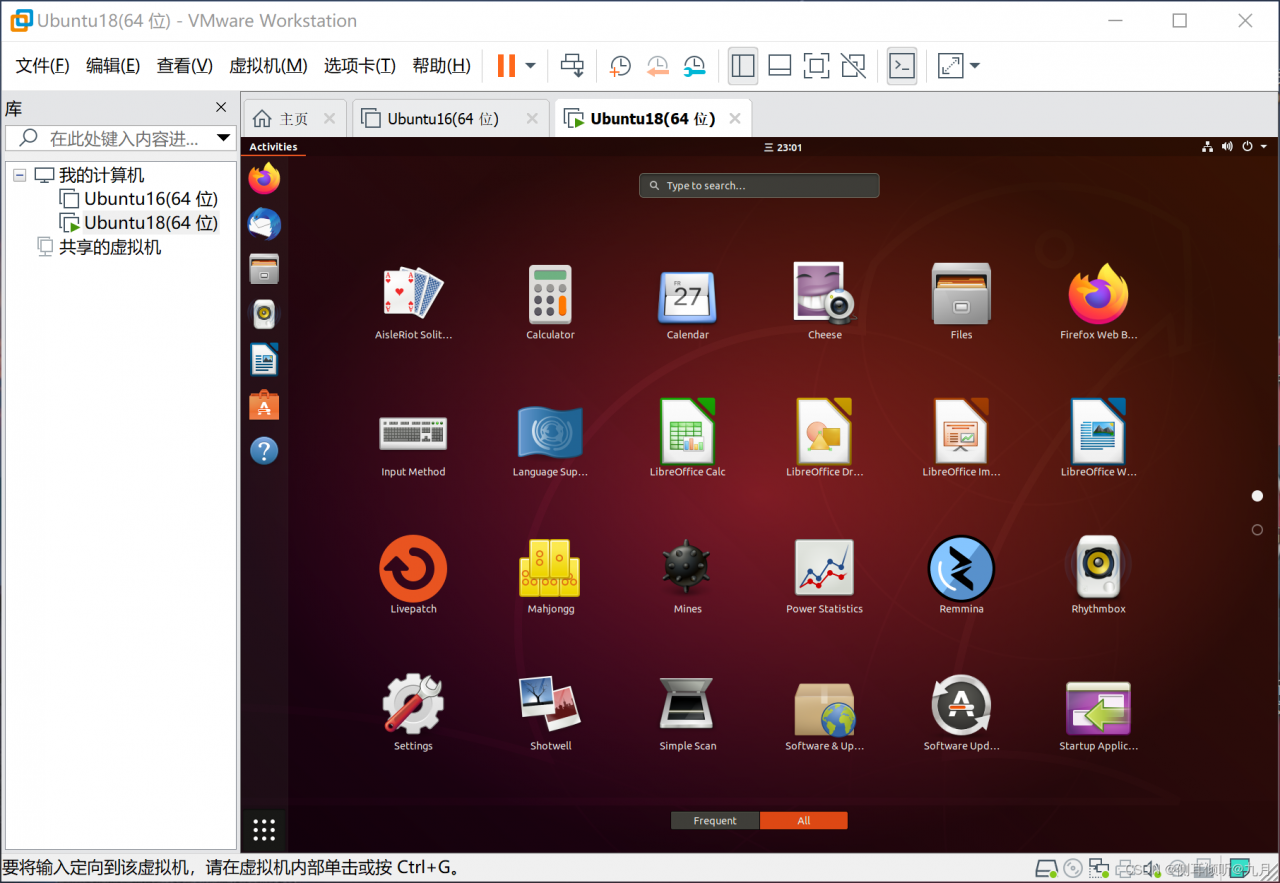Open the 帮助(H) menu

441,66
